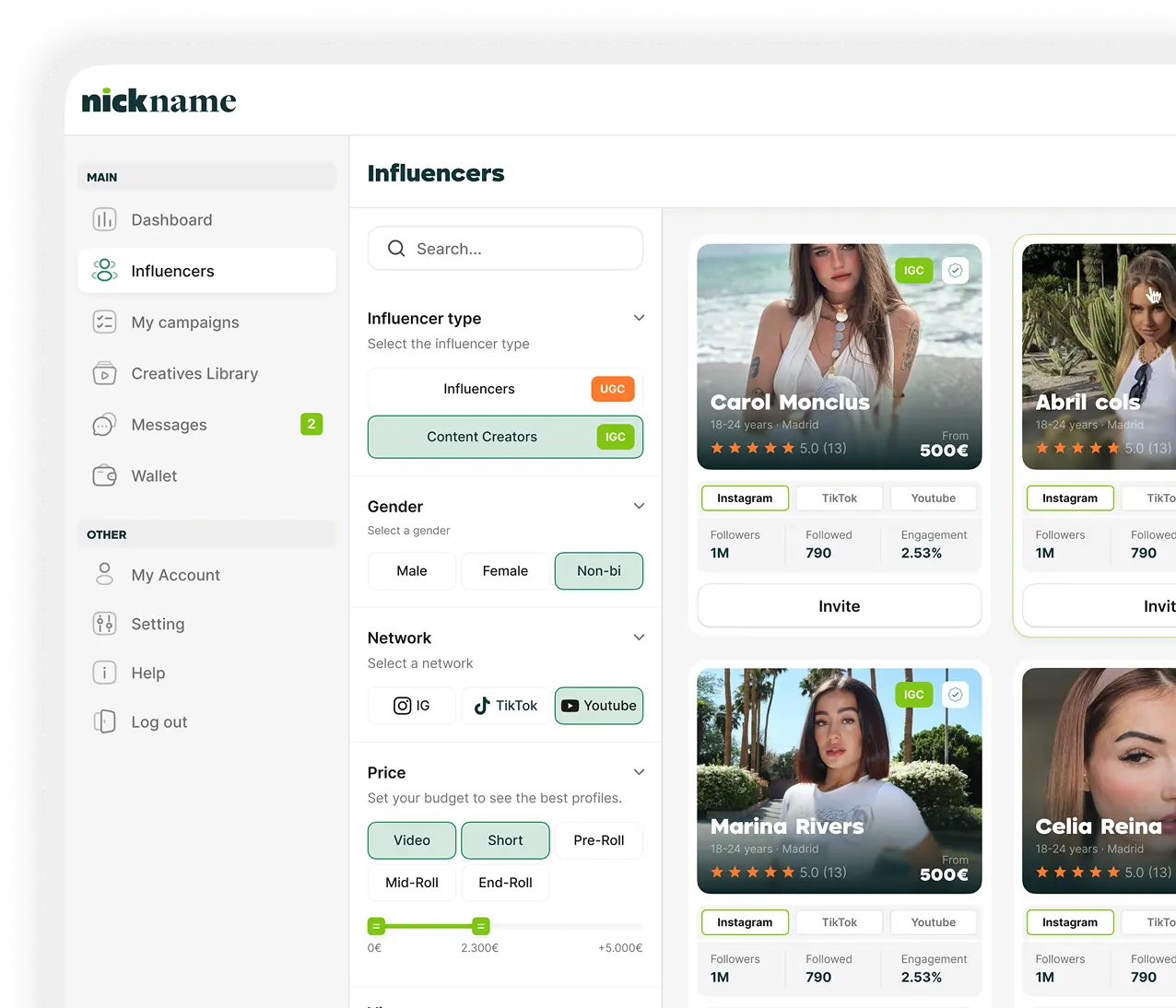Deselect the Non-bi gender filter
Viewport: 1176px width, 1008px height.
pos(599,570)
